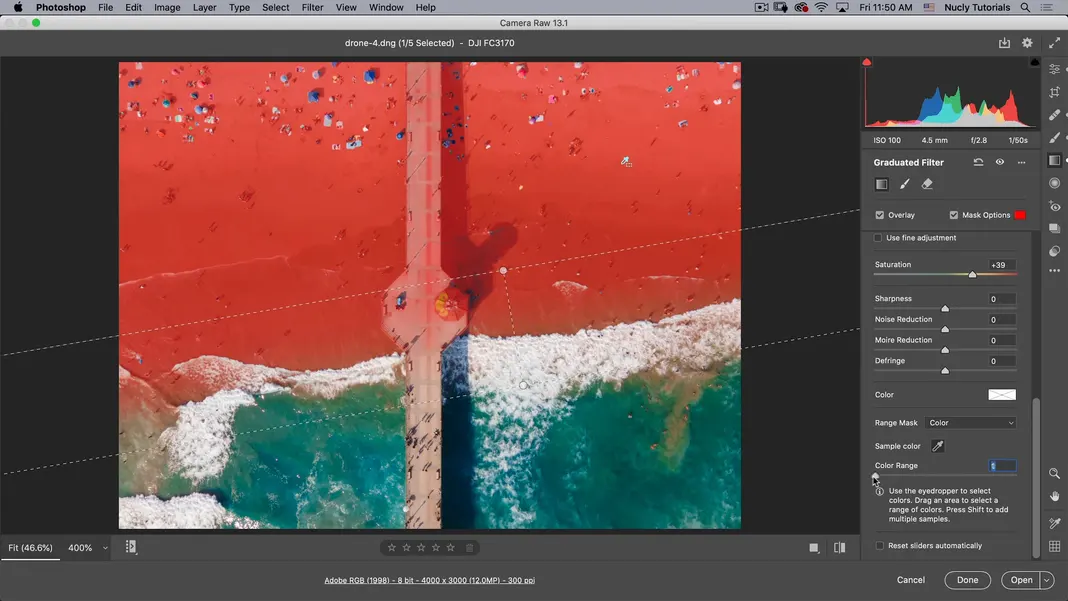Choose eraser remove-from-mask icon
This screenshot has height=601, width=1068.
click(x=927, y=184)
